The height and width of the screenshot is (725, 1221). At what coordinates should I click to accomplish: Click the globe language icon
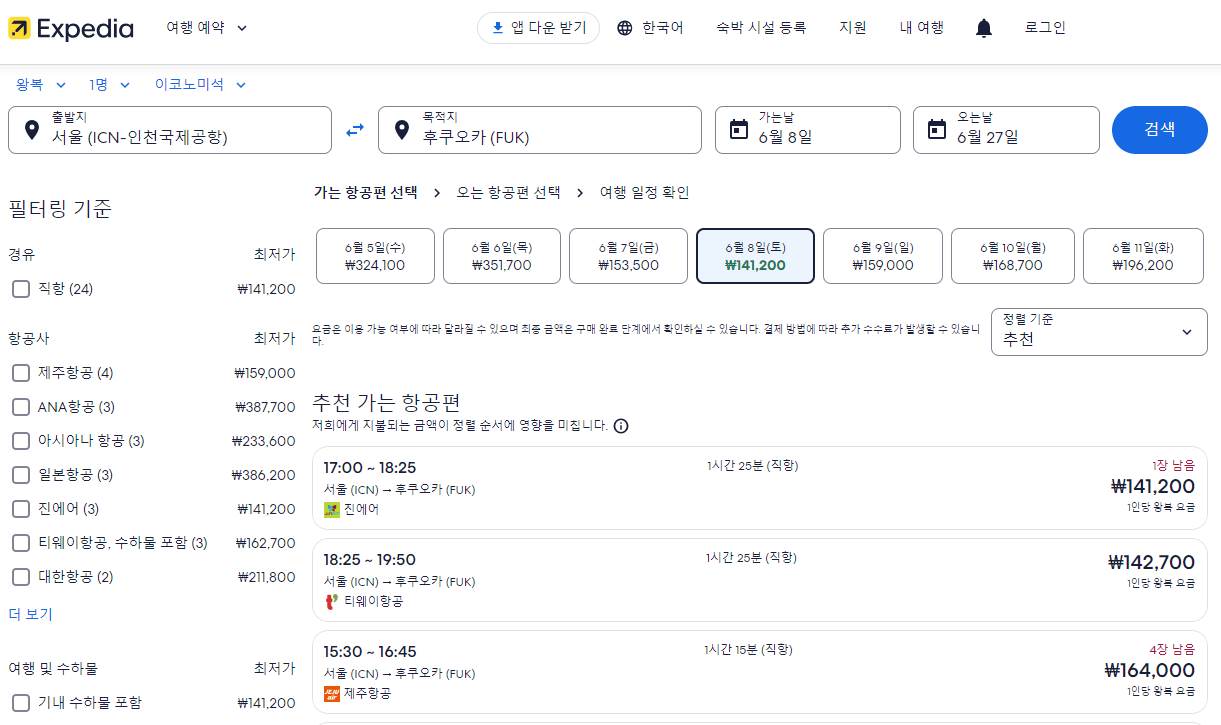(625, 28)
